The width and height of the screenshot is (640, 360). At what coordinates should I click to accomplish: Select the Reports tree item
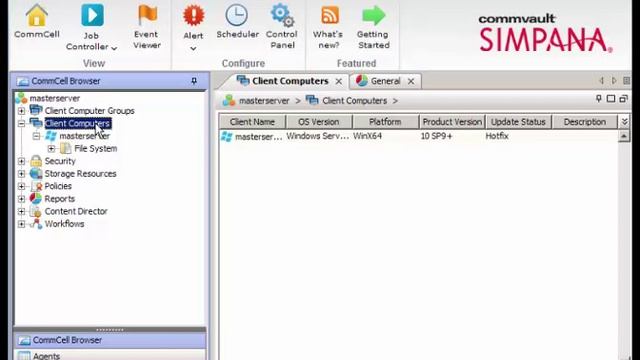[60, 199]
